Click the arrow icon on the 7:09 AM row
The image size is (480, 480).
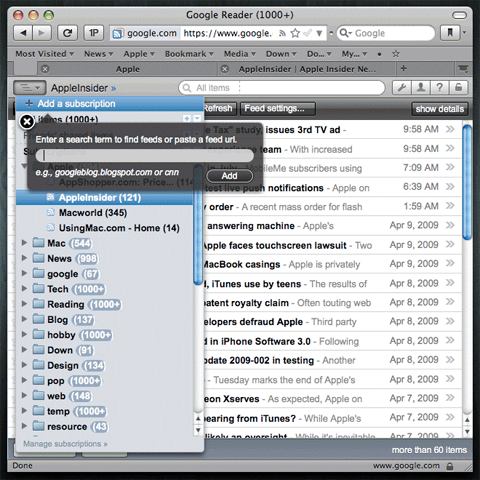450,167
